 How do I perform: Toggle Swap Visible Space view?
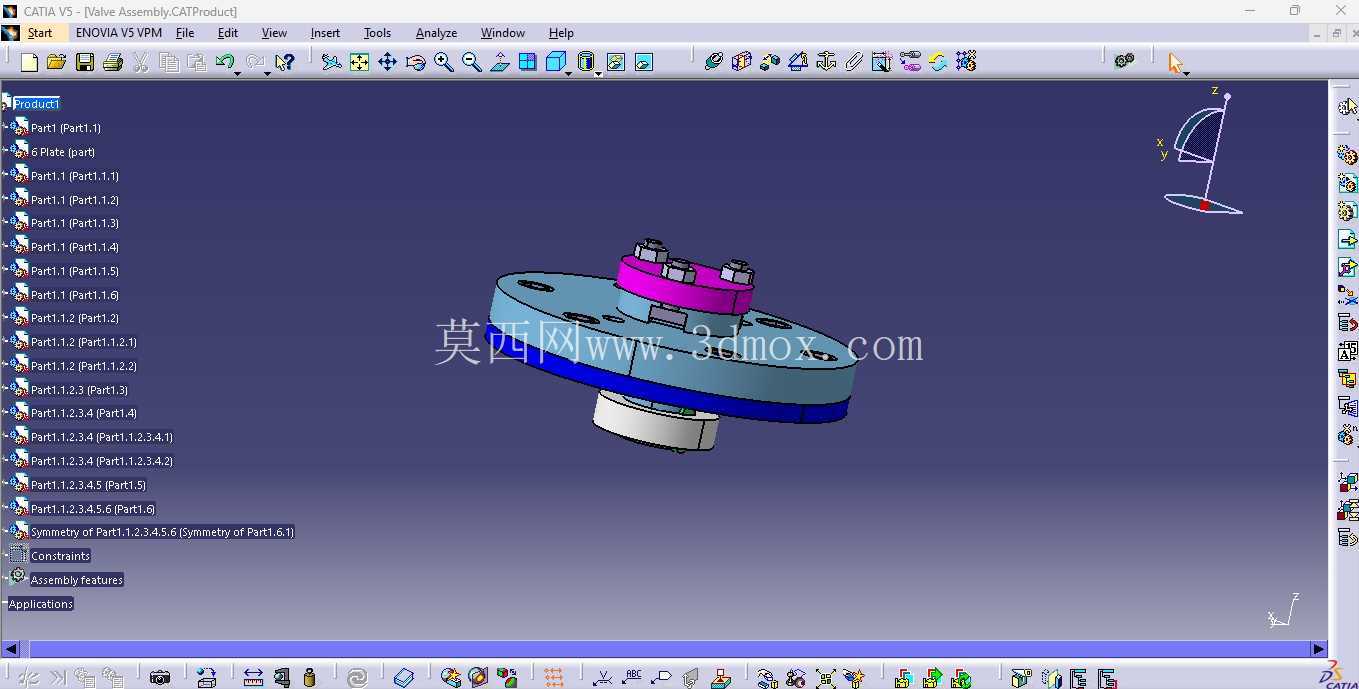[644, 62]
